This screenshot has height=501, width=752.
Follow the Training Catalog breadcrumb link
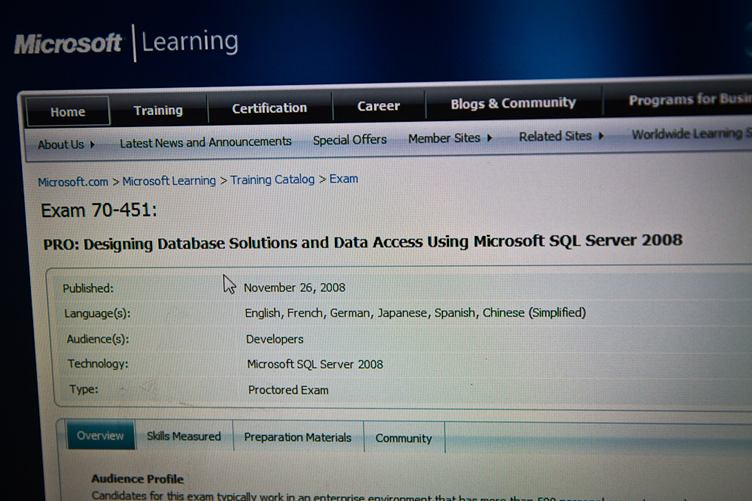click(272, 180)
